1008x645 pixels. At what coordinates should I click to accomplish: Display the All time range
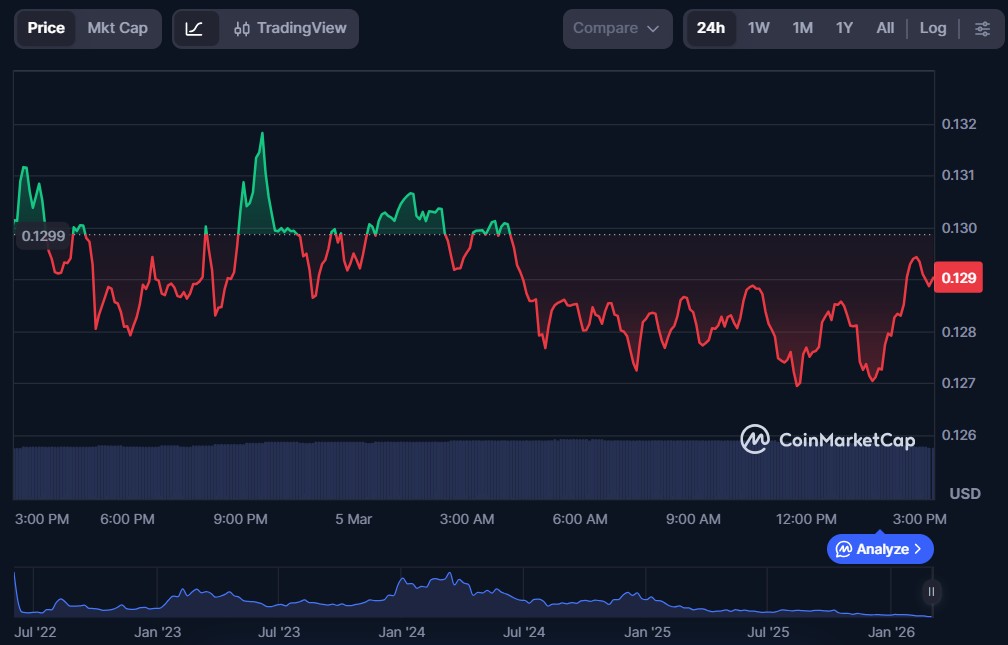tap(885, 28)
